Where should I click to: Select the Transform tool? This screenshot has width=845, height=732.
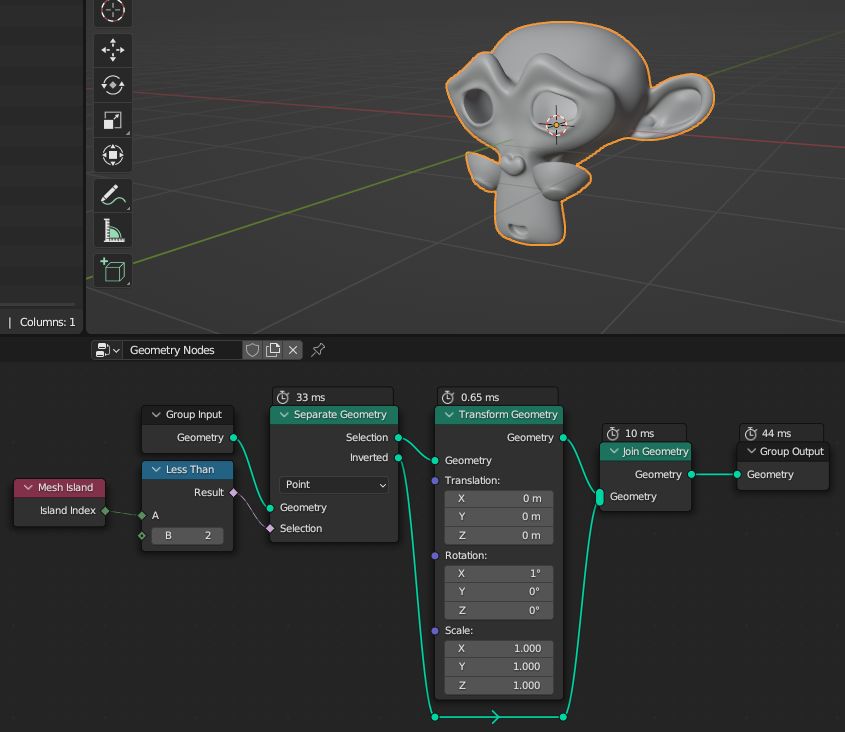pyautogui.click(x=113, y=155)
